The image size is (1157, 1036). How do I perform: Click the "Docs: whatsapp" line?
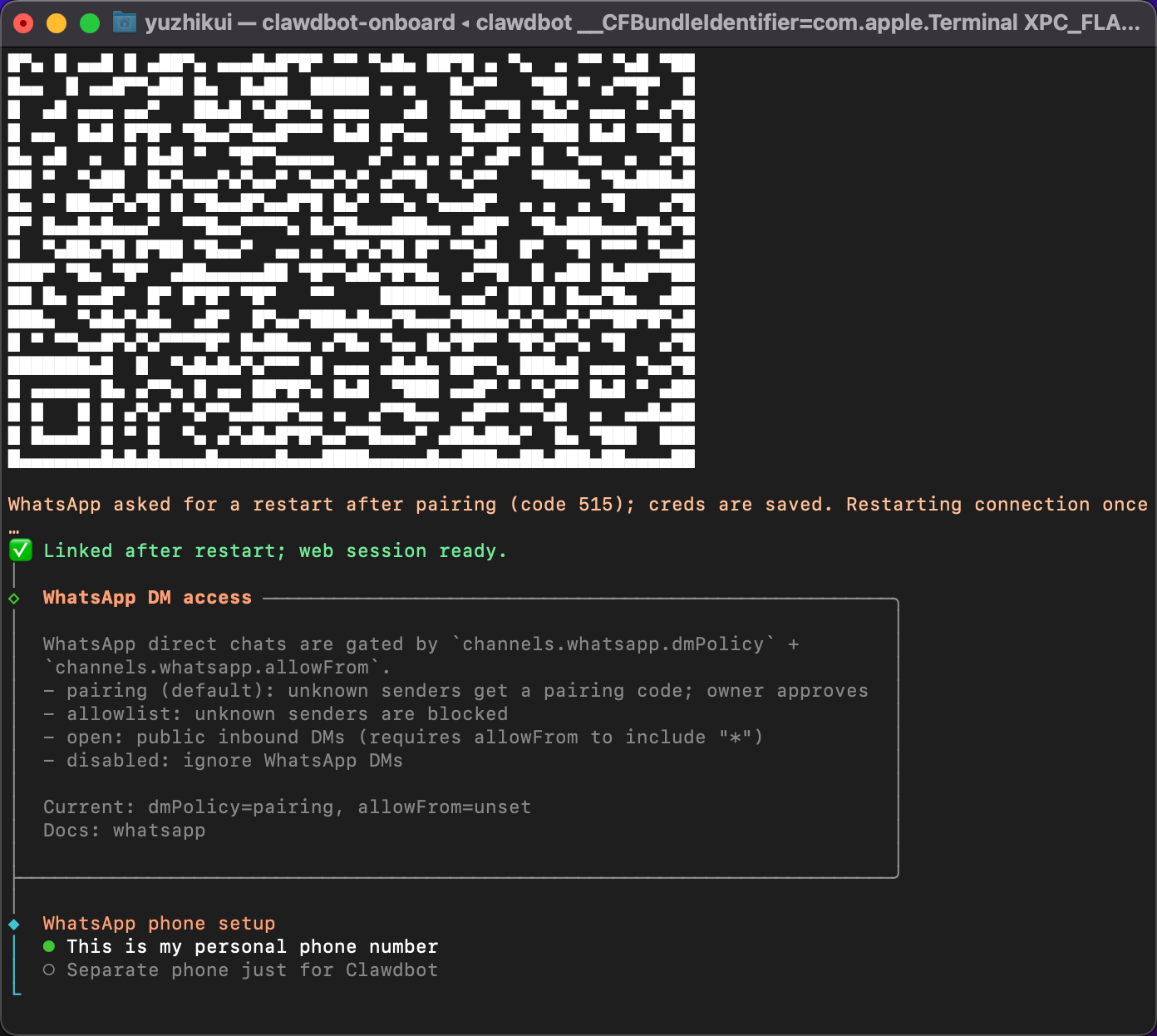coord(124,830)
